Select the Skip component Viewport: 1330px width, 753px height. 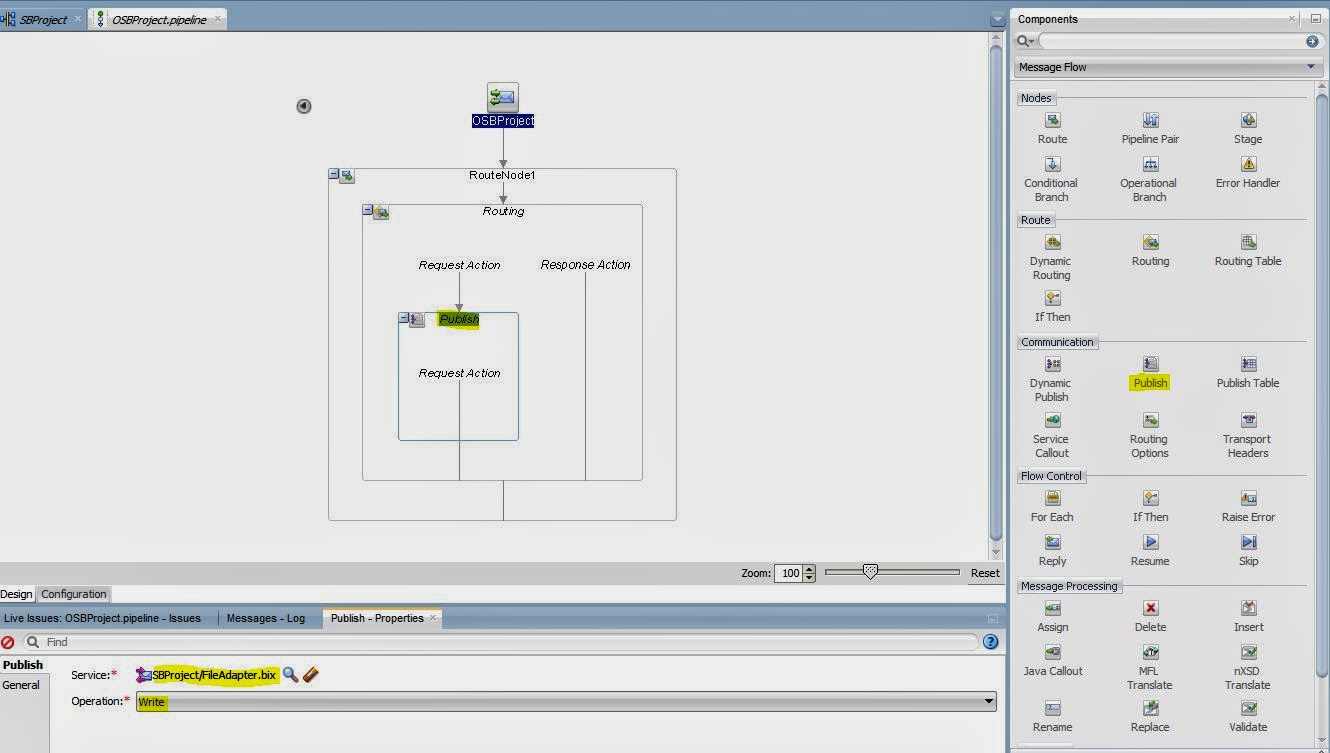(1248, 550)
